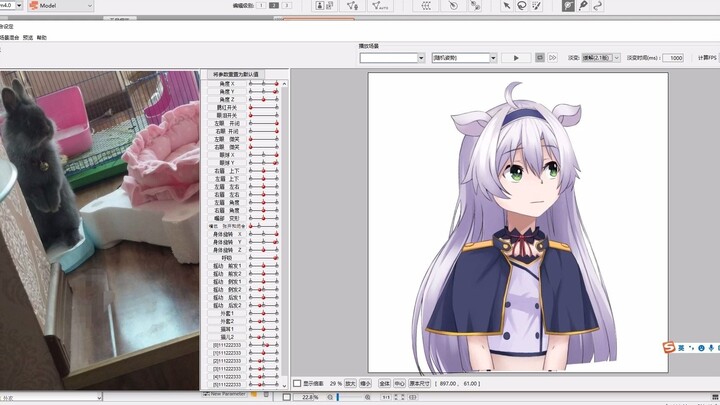Click the 计算FPS button

coord(707,57)
